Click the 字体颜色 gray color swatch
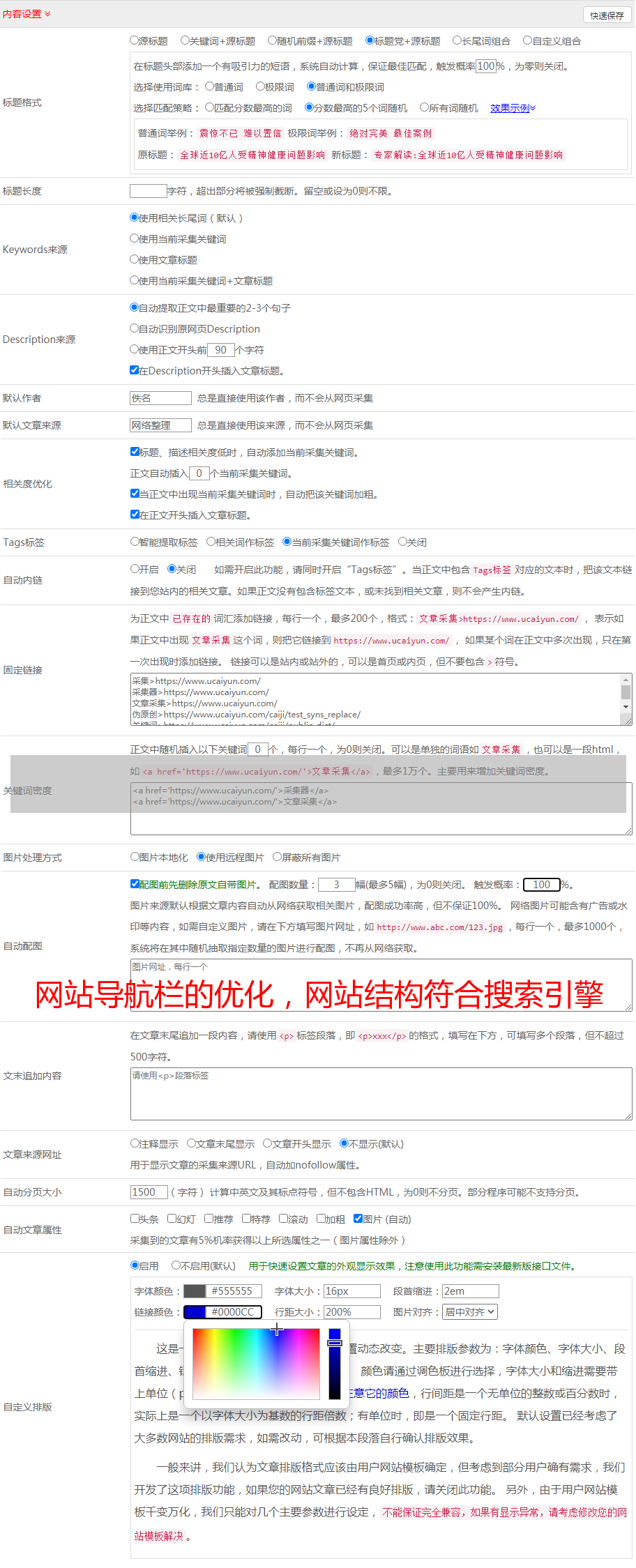 pyautogui.click(x=195, y=1291)
